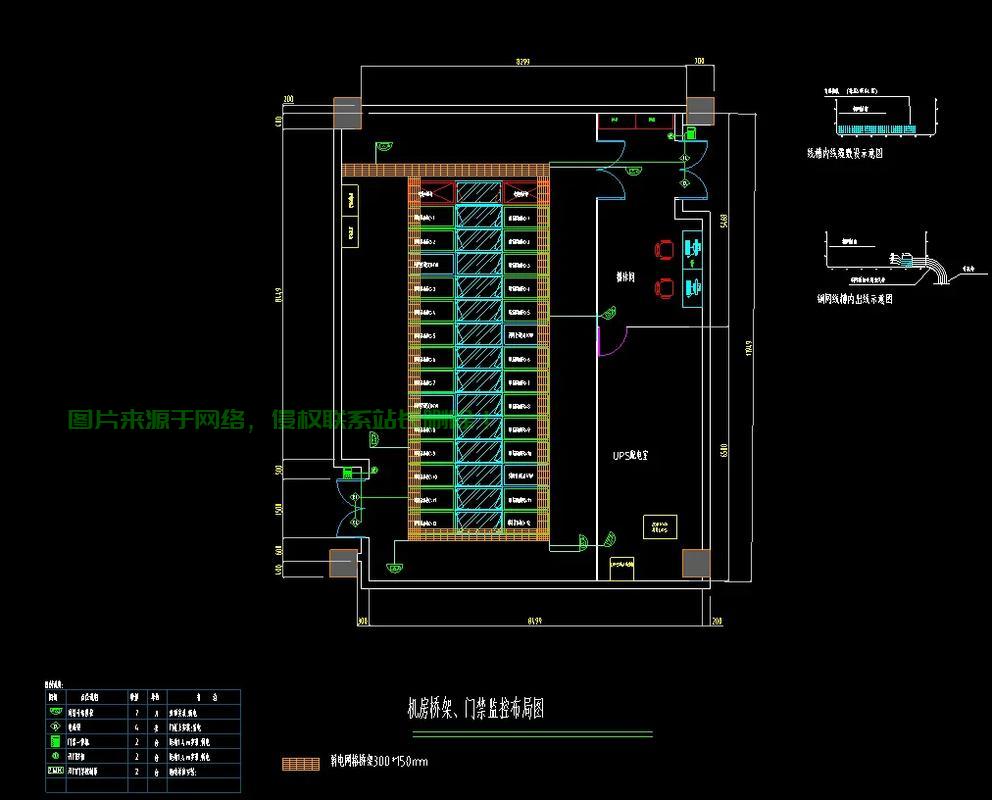Select the top-left red crossed cabinet in the rack row
This screenshot has width=992, height=800.
437,192
